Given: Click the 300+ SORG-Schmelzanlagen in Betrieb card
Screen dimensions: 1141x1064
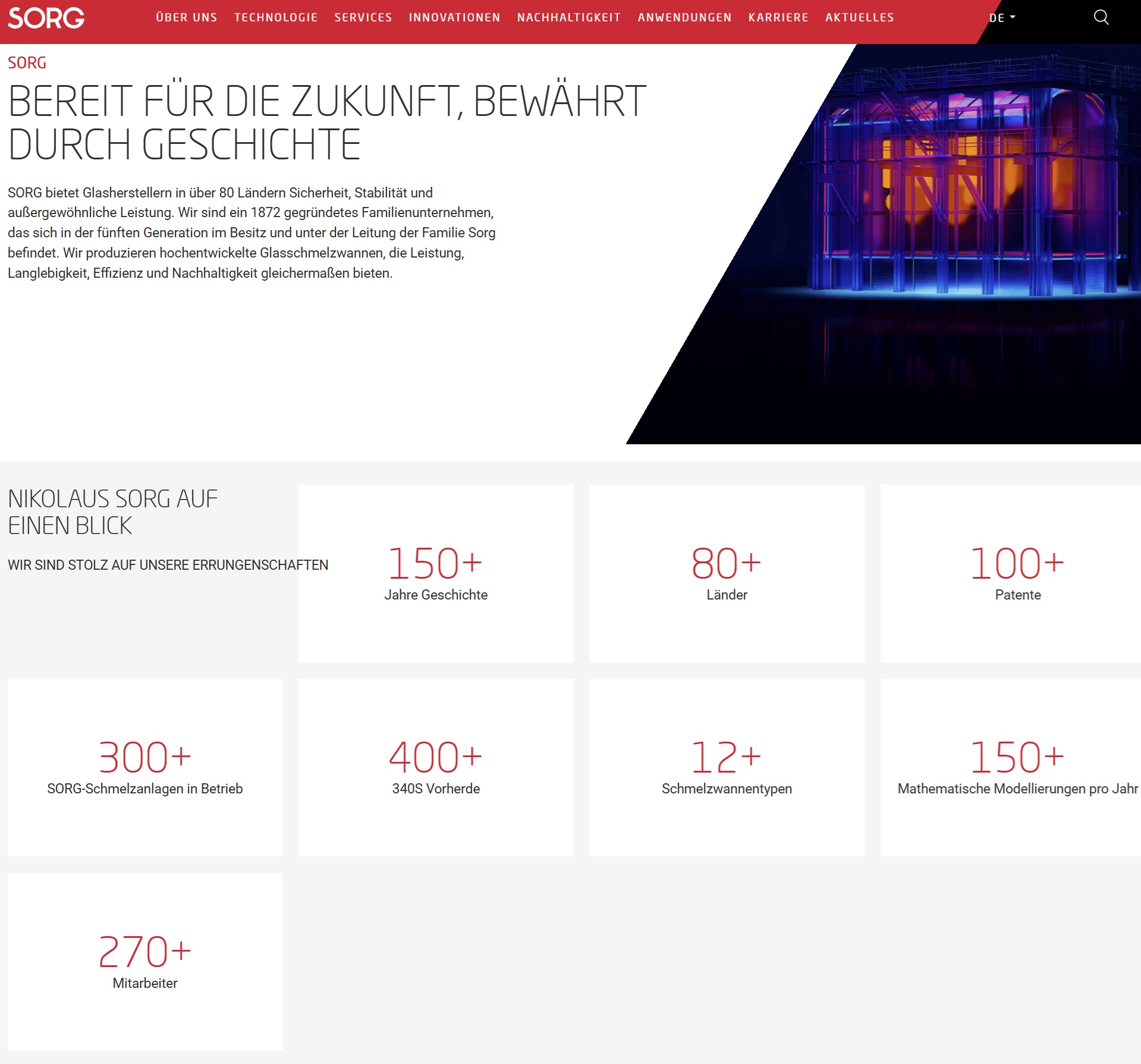Looking at the screenshot, I should click(144, 767).
